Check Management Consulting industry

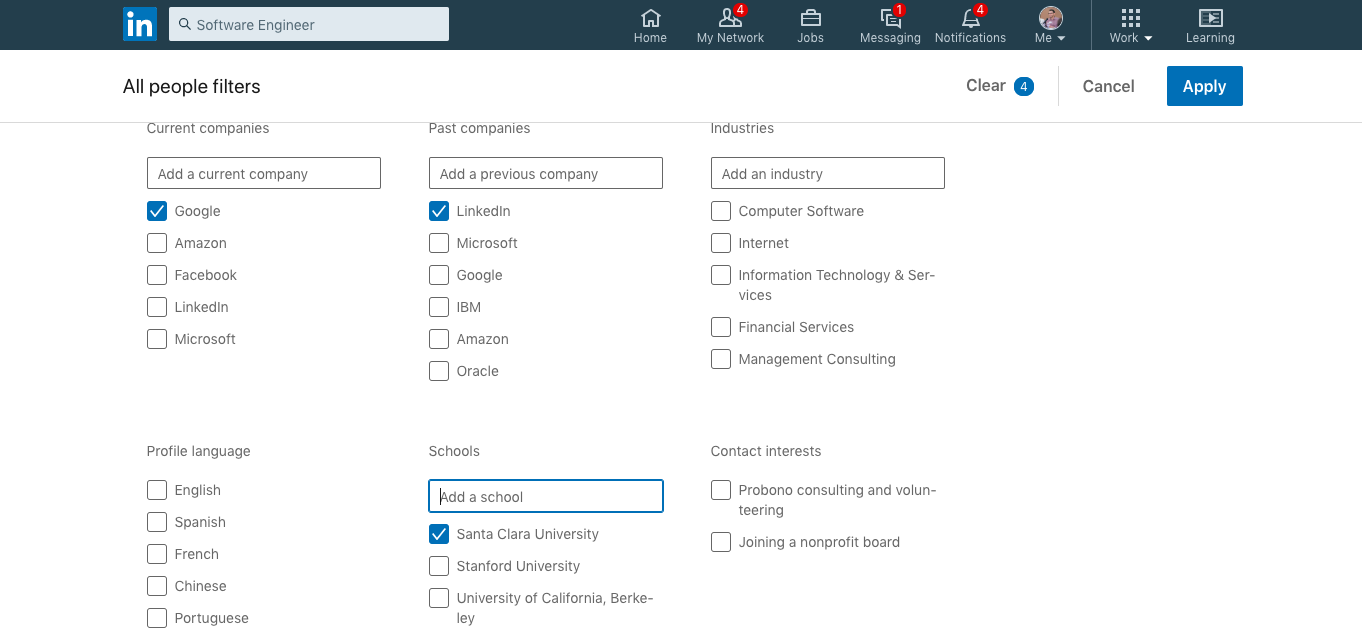pyautogui.click(x=721, y=359)
